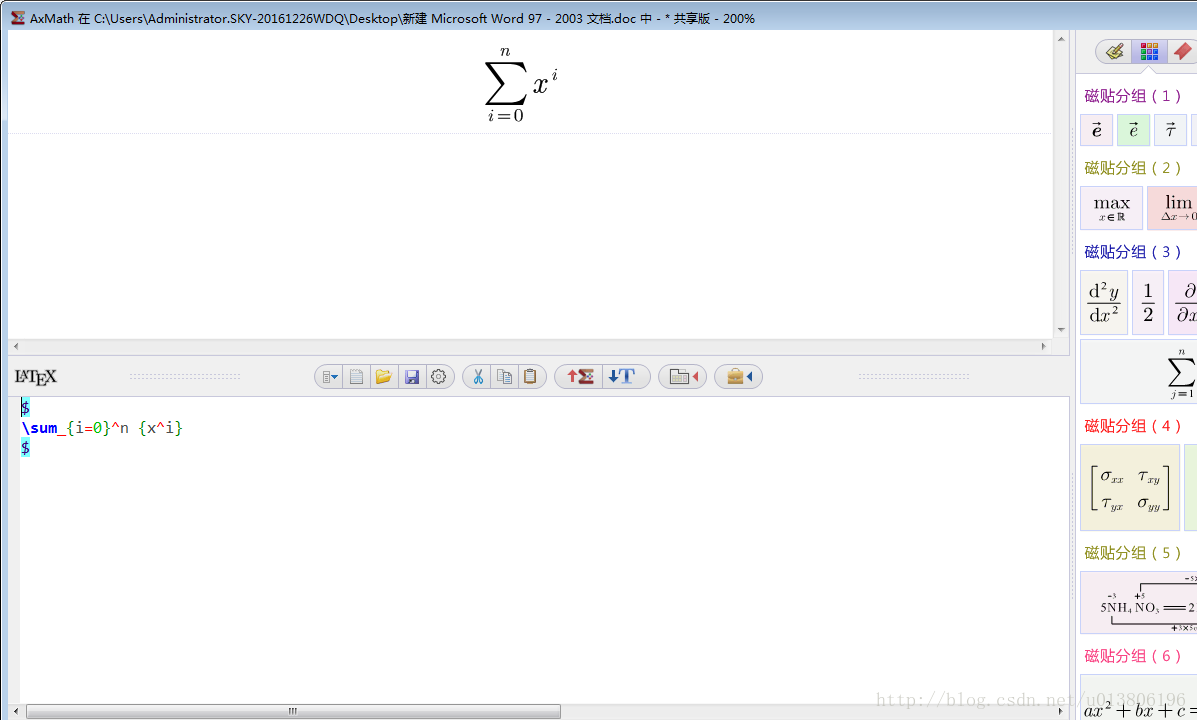Cut selected LaTeX text with scissors icon
The width and height of the screenshot is (1197, 720).
click(x=478, y=376)
